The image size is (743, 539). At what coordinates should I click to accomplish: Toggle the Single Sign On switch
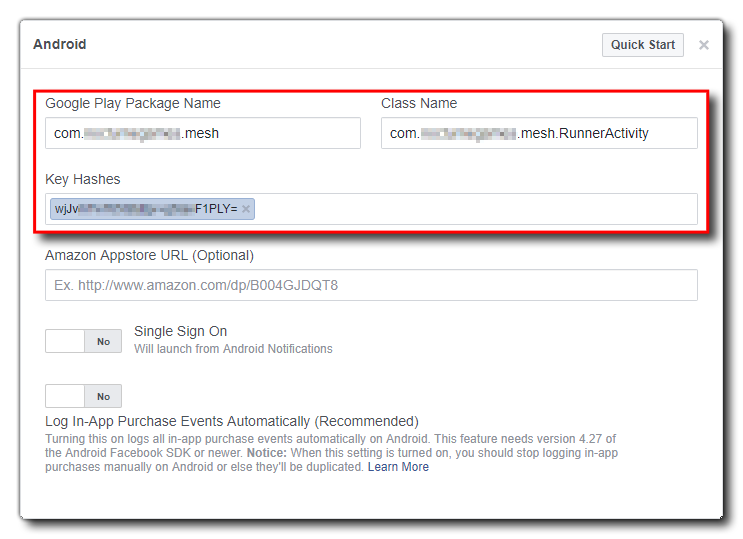coord(83,341)
